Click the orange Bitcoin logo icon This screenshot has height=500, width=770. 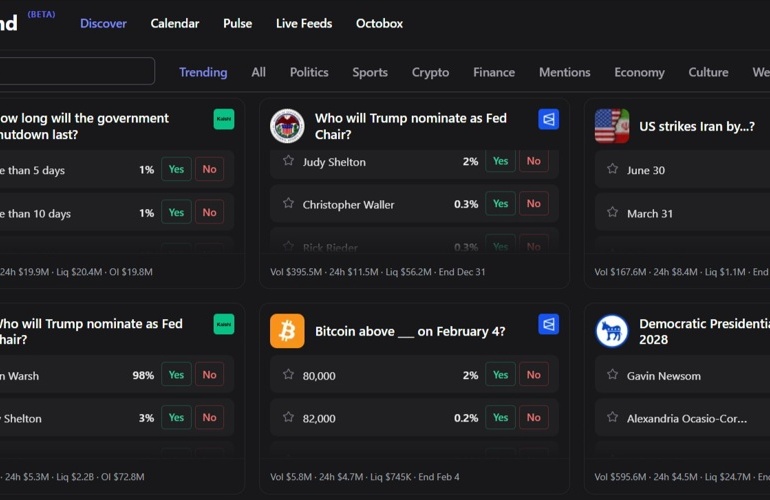(x=287, y=331)
